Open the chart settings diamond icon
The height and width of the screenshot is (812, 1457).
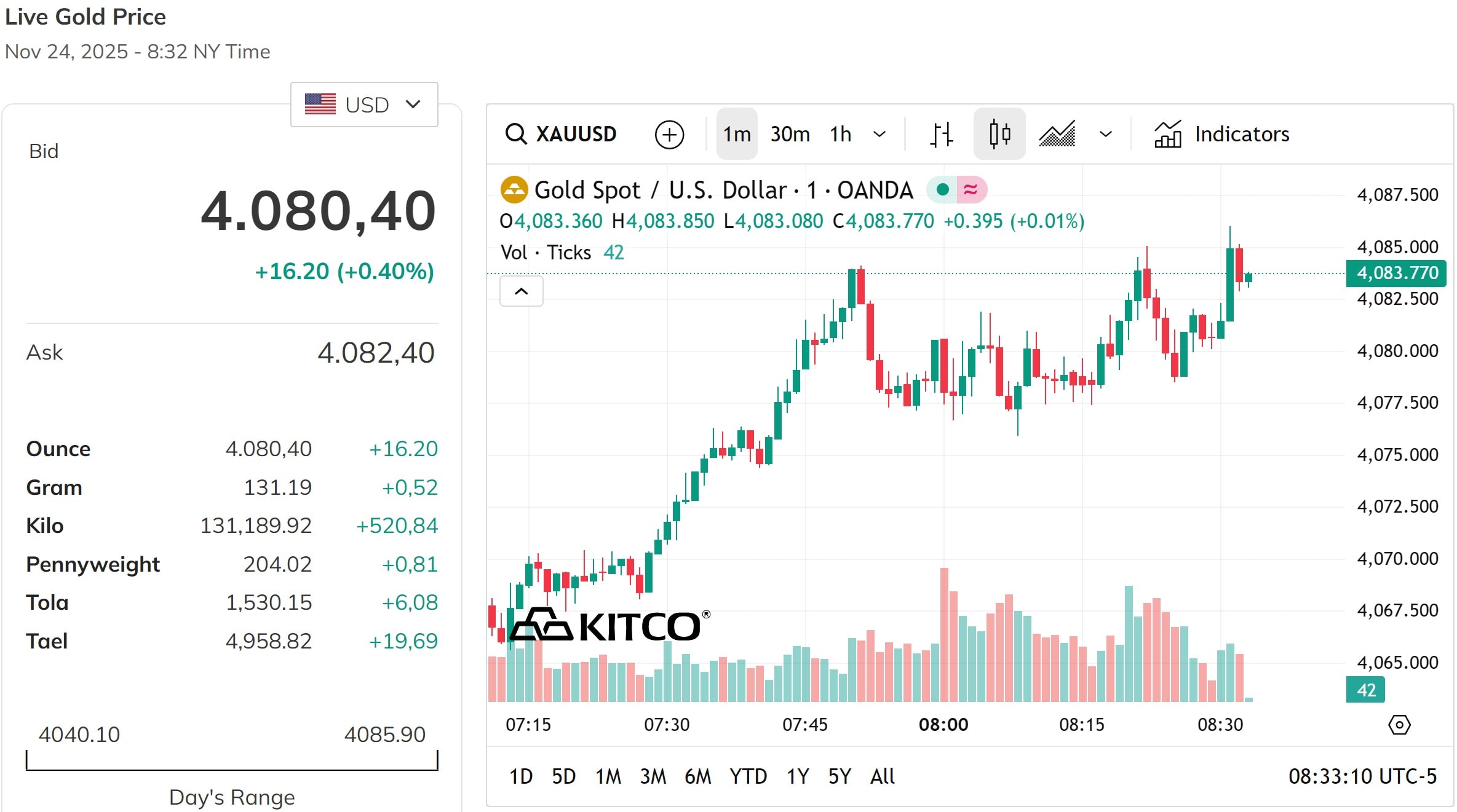click(1400, 725)
